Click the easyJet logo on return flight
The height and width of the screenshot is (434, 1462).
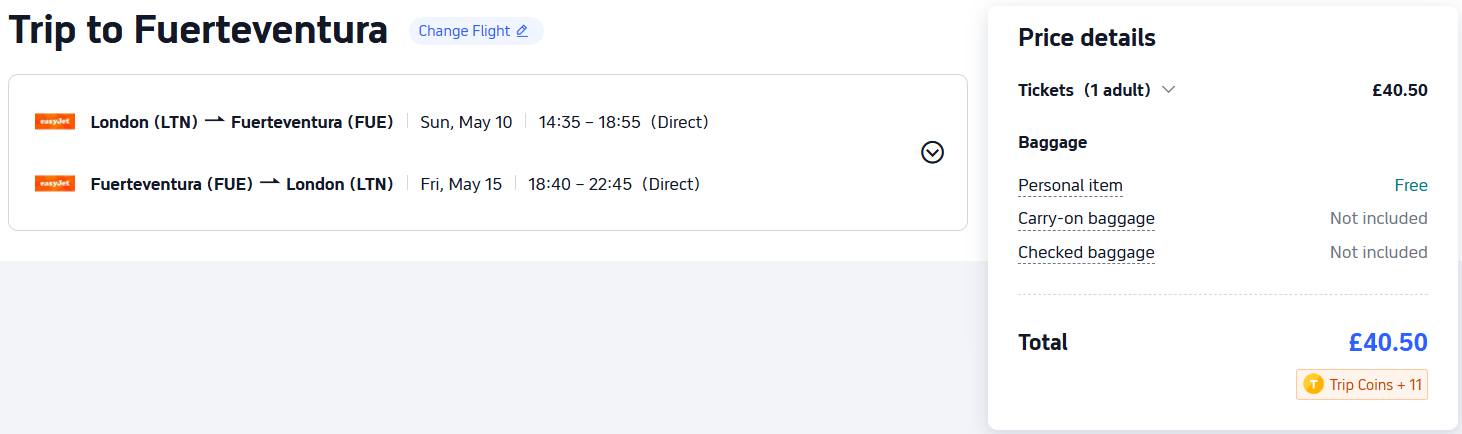(x=55, y=184)
